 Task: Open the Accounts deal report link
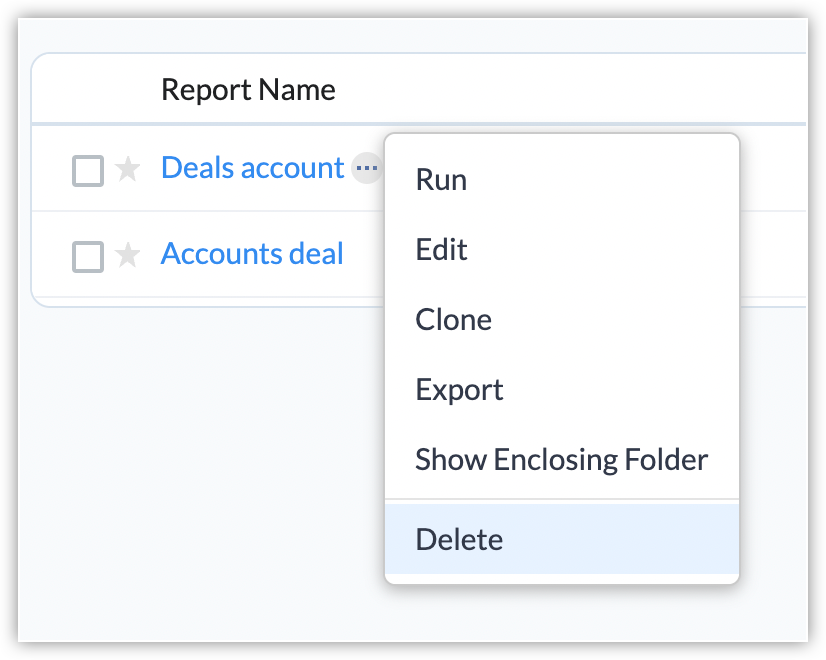[252, 254]
